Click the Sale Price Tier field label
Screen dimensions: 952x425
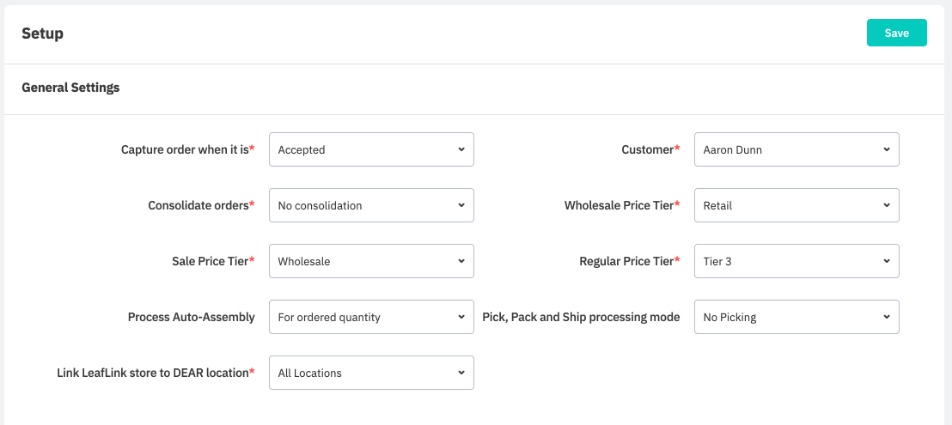pos(208,262)
